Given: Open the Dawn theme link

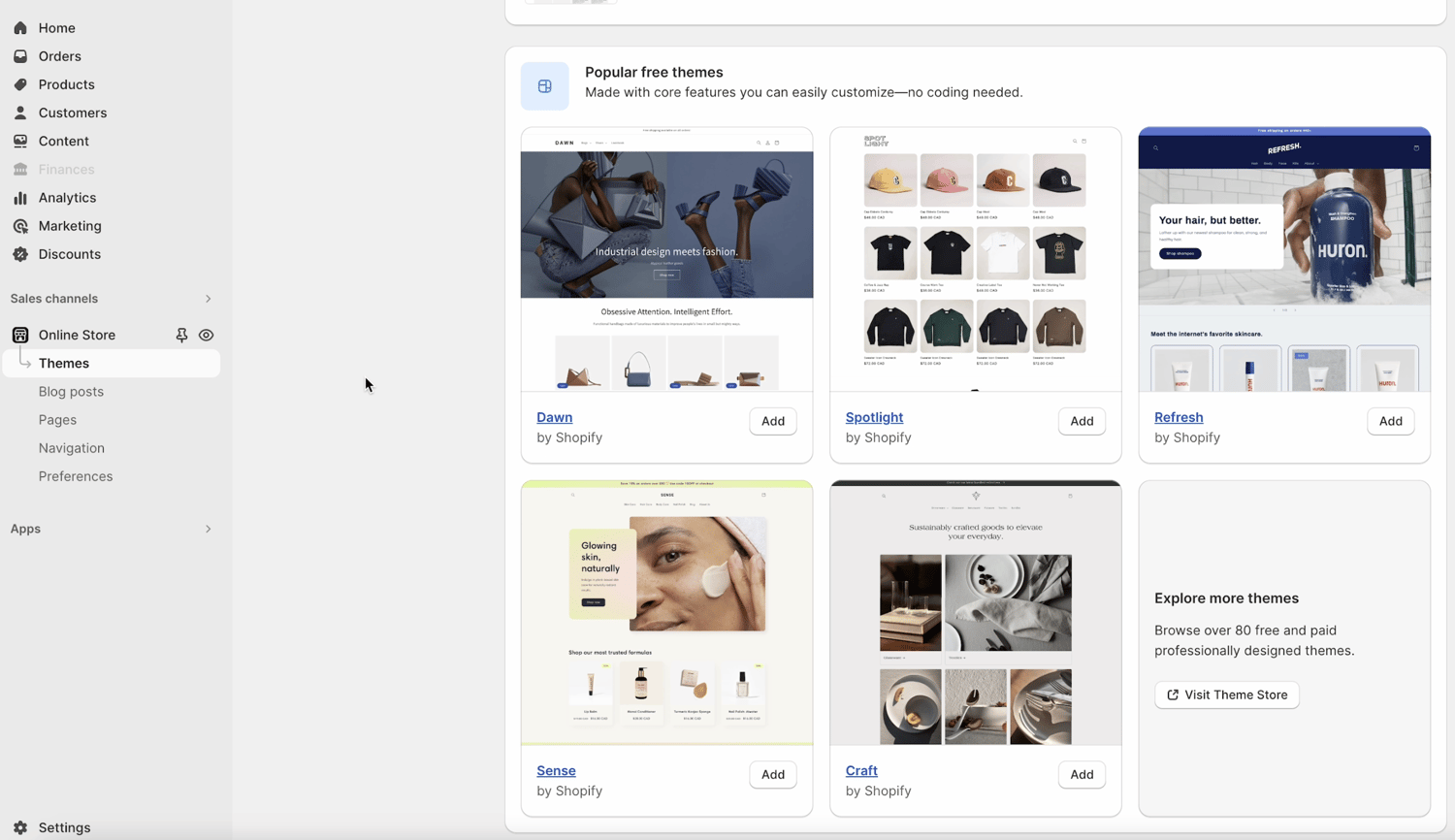Looking at the screenshot, I should point(554,417).
